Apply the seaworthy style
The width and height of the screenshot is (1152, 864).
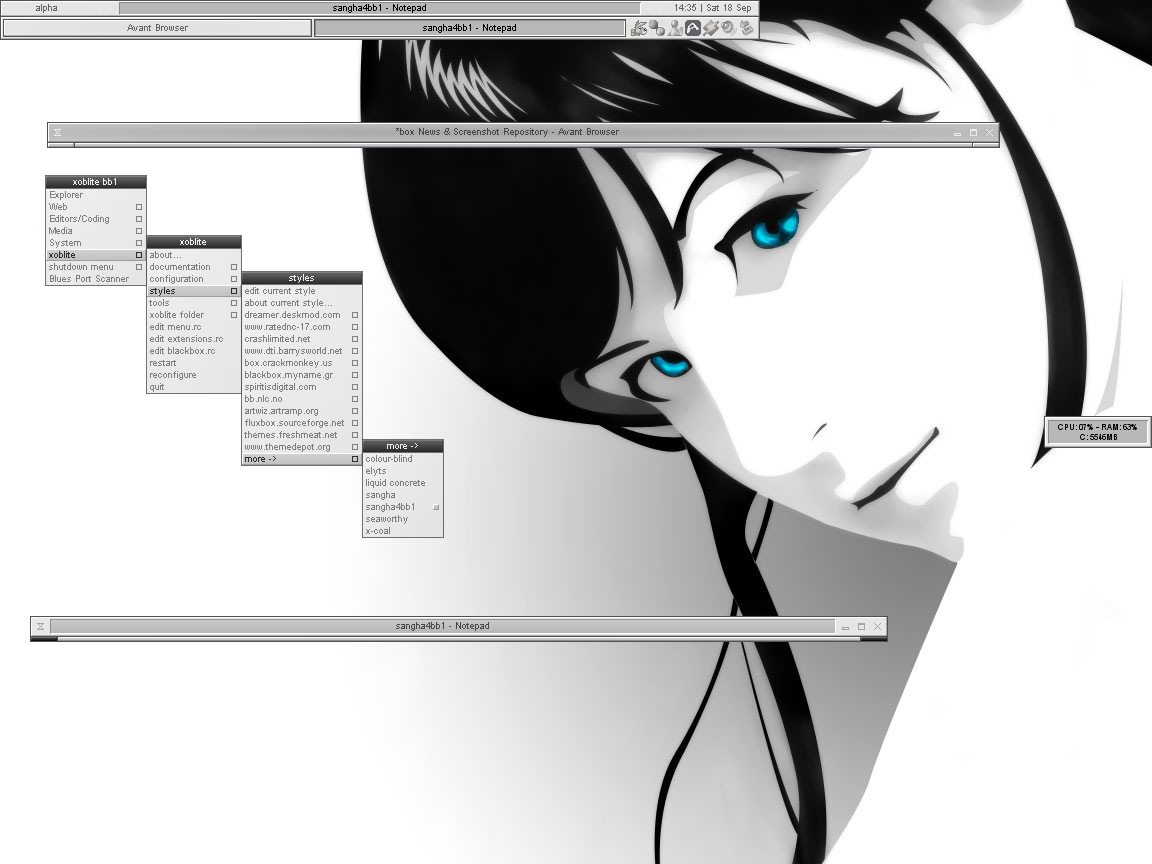click(403, 519)
